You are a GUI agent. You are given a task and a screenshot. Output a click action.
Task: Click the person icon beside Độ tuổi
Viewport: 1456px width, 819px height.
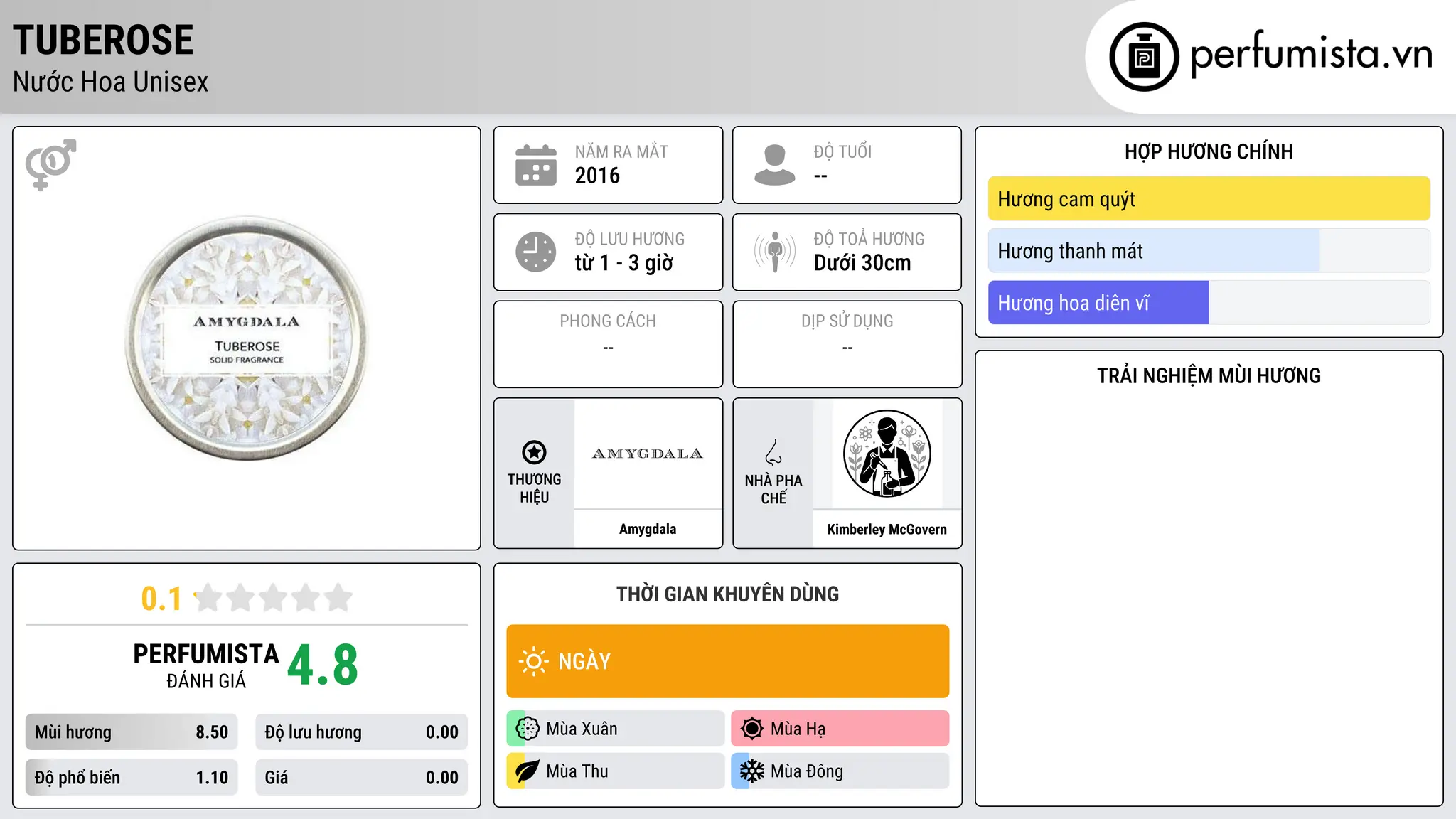click(x=775, y=165)
